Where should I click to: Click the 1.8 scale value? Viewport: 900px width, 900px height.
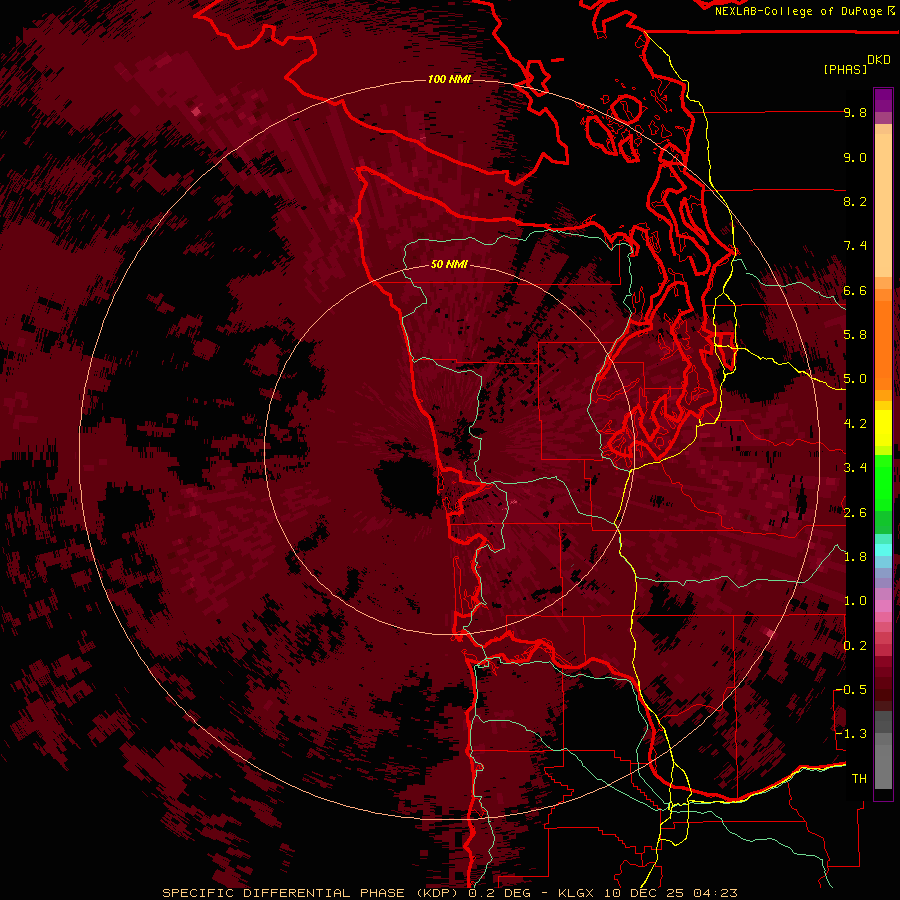(x=855, y=557)
